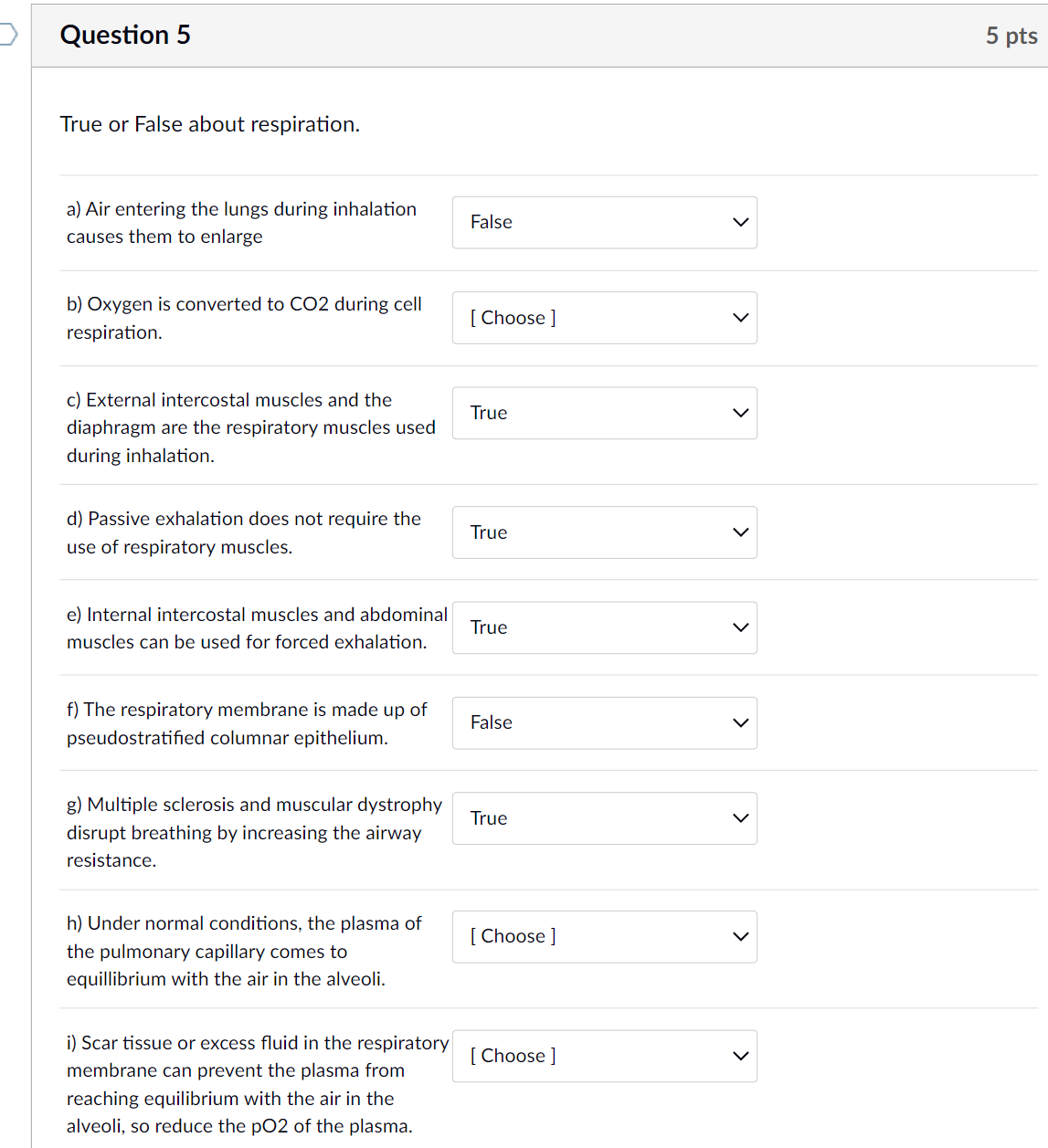Click the 5 pts label
Image resolution: width=1048 pixels, height=1148 pixels.
pyautogui.click(x=1011, y=36)
